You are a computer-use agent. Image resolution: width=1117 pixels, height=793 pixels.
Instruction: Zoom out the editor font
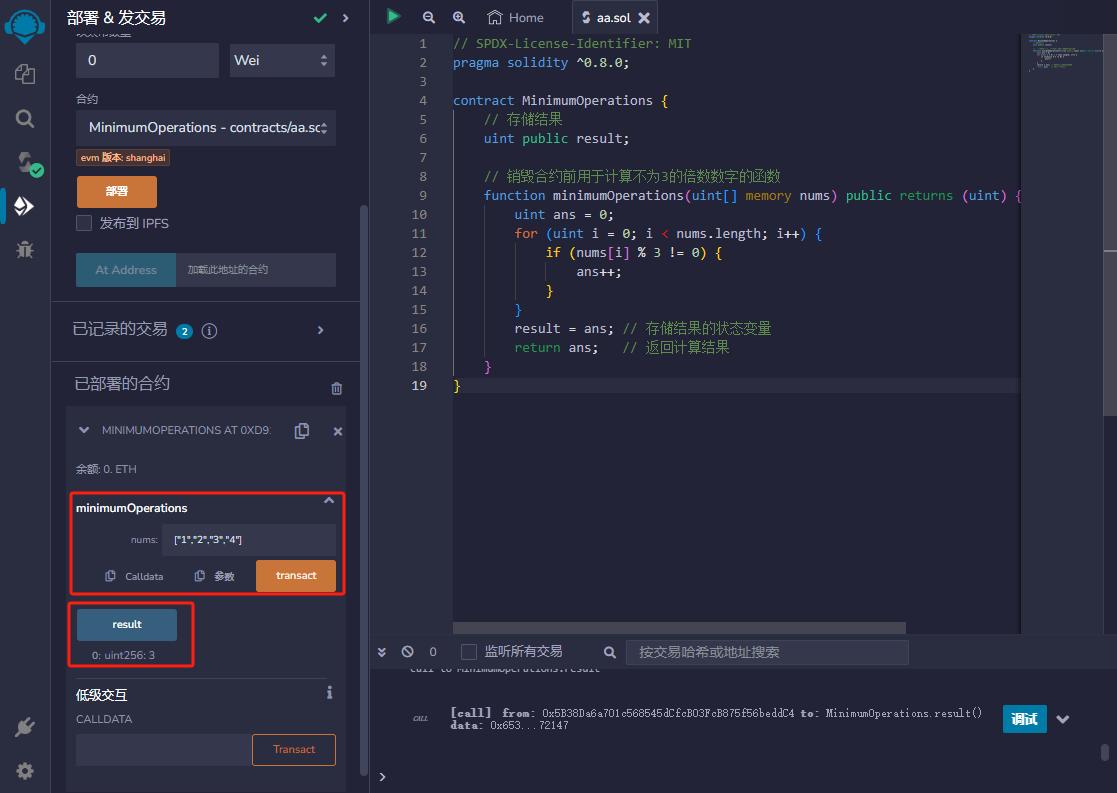click(x=428, y=17)
